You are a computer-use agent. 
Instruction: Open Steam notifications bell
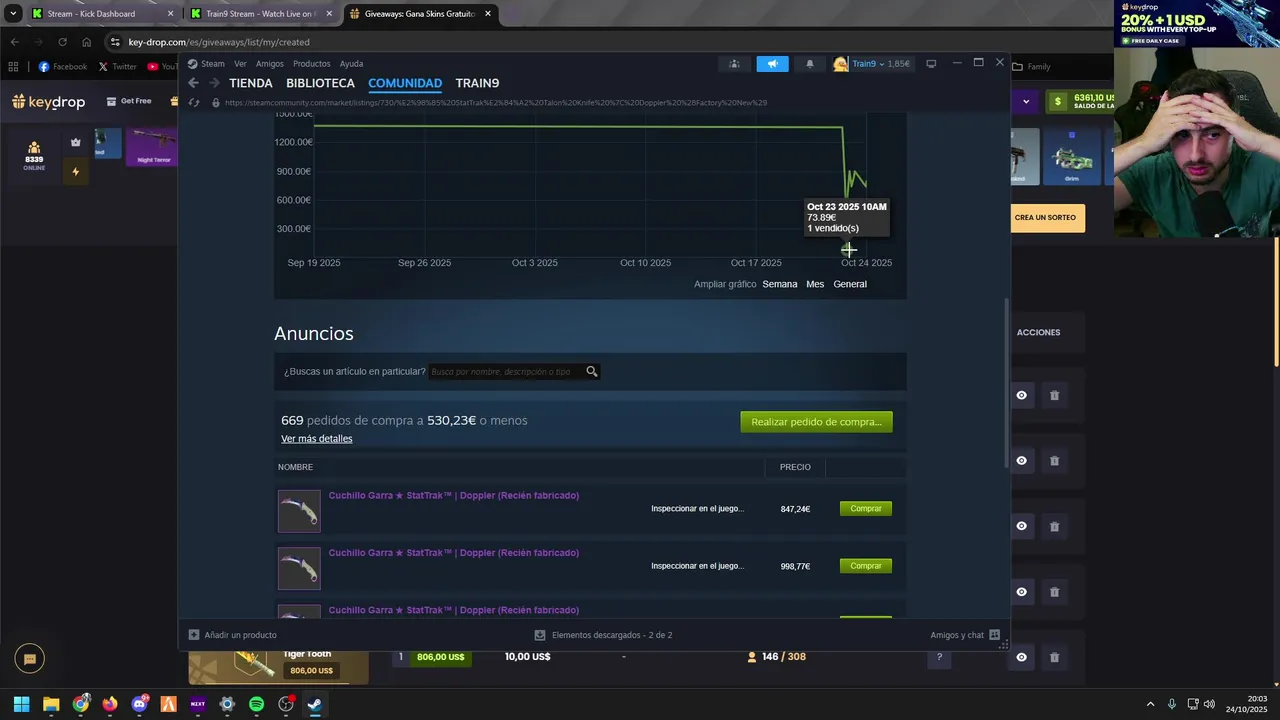point(810,64)
